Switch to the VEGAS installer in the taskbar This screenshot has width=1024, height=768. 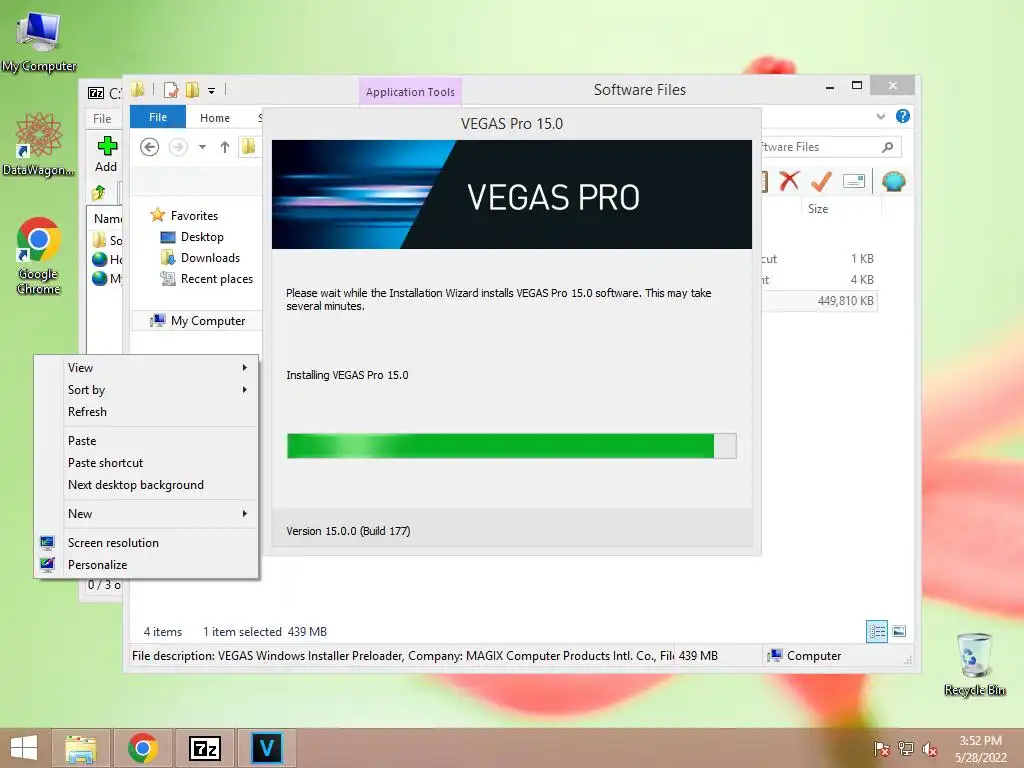pos(266,748)
